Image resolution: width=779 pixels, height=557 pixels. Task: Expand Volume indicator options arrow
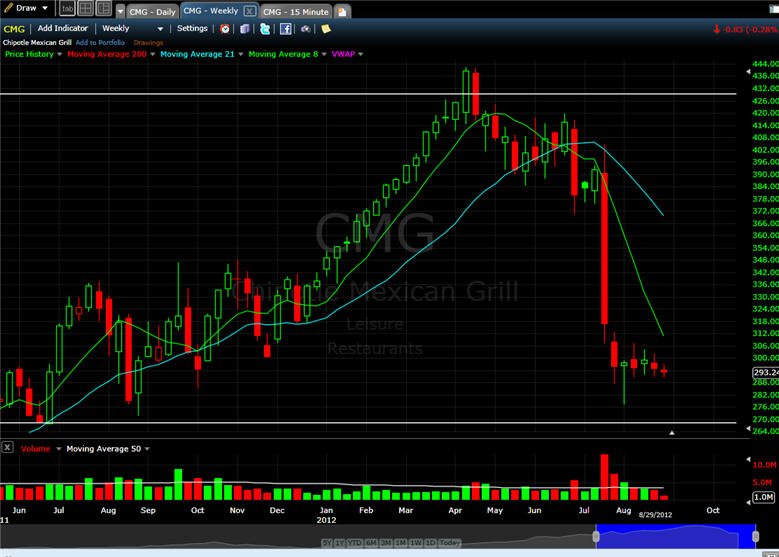[59, 449]
